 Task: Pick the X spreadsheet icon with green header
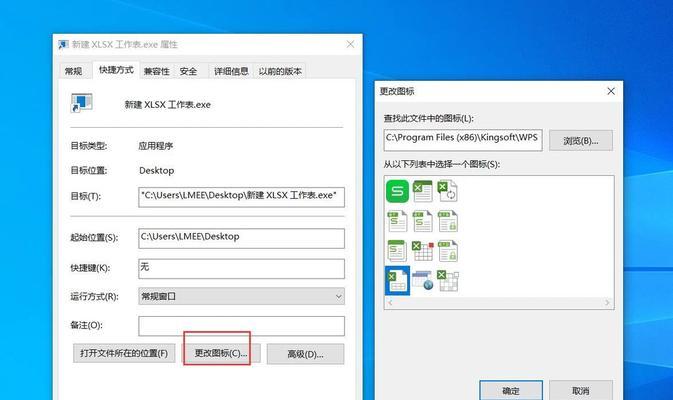tap(423, 191)
